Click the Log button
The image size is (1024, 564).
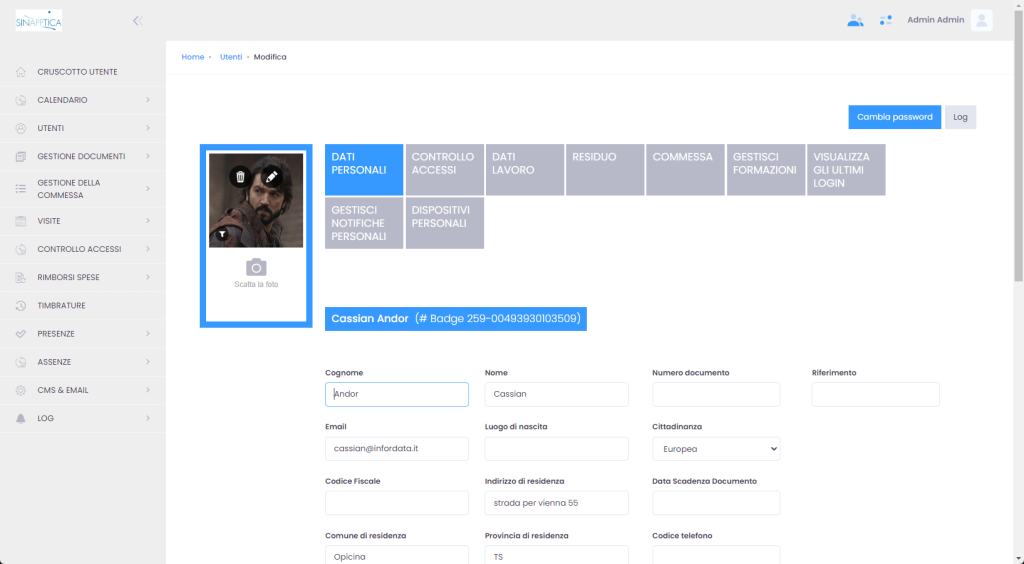tap(960, 117)
